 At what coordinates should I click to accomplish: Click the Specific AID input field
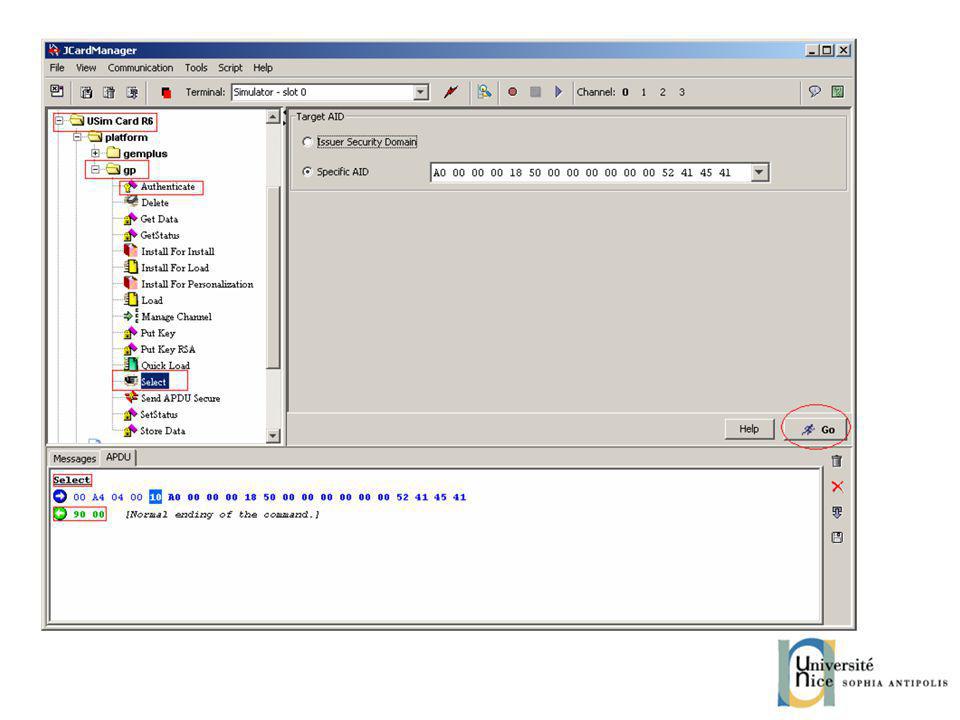click(x=591, y=173)
